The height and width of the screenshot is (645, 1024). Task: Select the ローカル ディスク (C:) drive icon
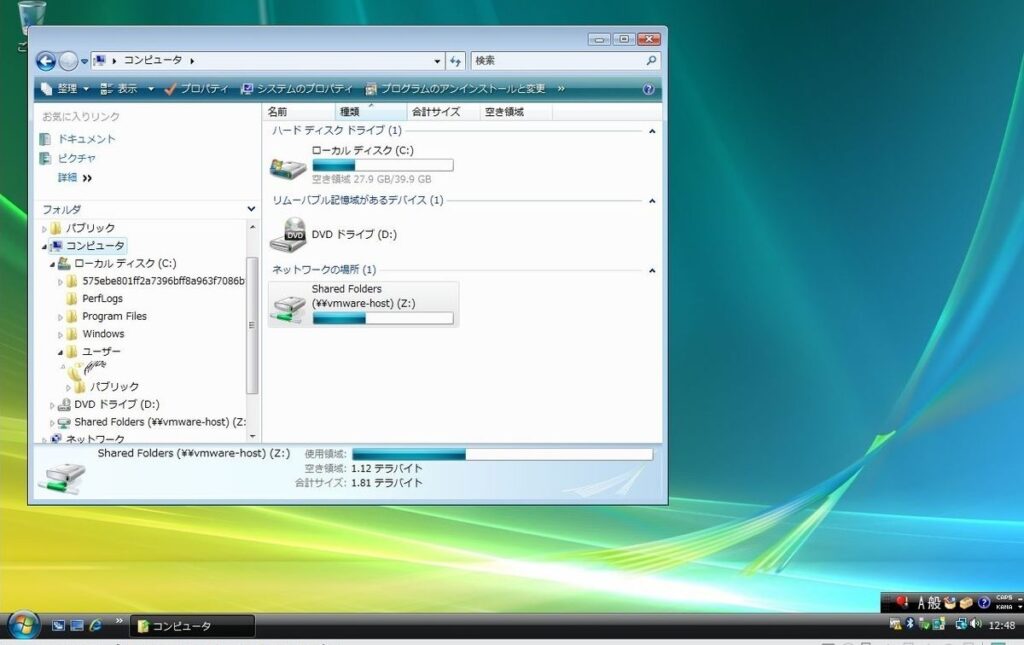click(x=288, y=168)
